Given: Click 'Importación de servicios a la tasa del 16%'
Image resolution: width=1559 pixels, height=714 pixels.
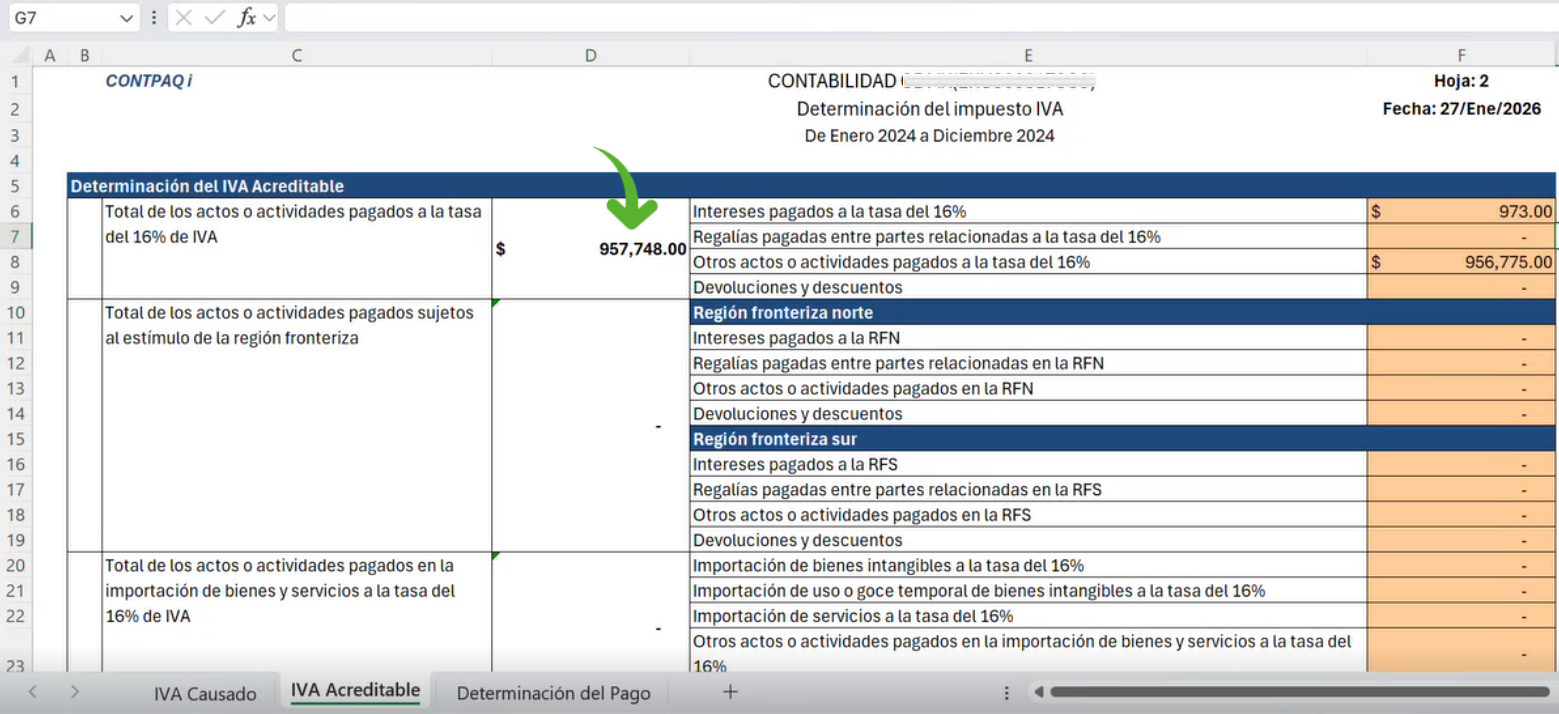Looking at the screenshot, I should (x=853, y=616).
